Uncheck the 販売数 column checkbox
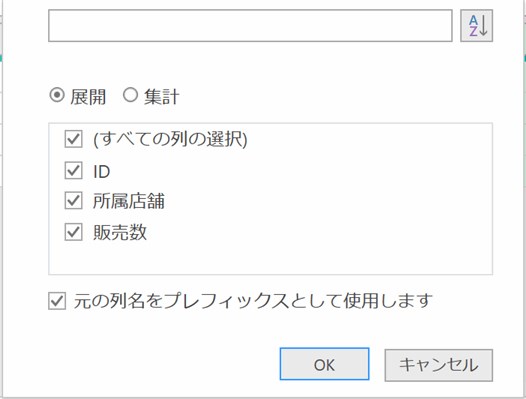The image size is (526, 399). pyautogui.click(x=73, y=232)
